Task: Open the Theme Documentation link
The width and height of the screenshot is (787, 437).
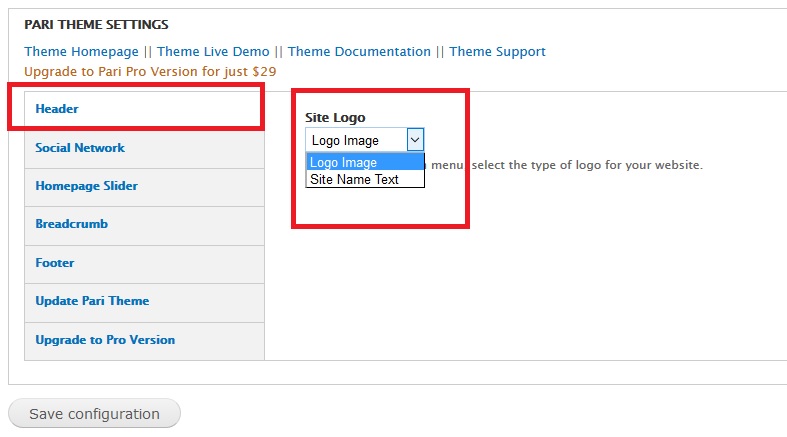Action: (x=359, y=51)
